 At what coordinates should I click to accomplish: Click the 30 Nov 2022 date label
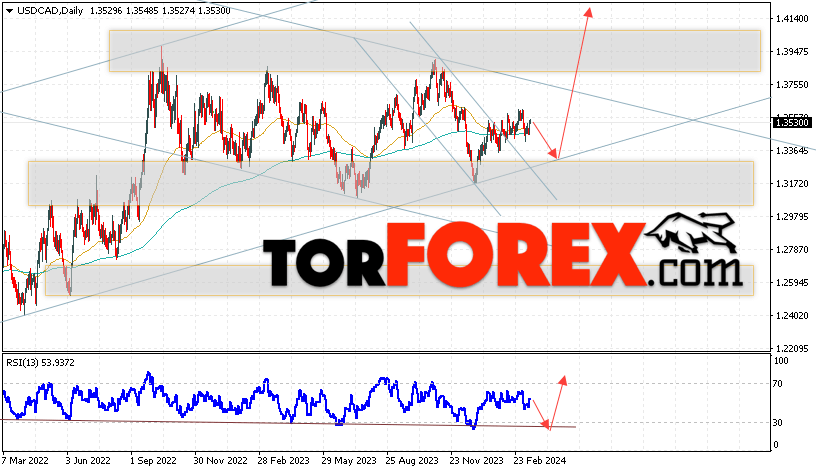coord(220,461)
